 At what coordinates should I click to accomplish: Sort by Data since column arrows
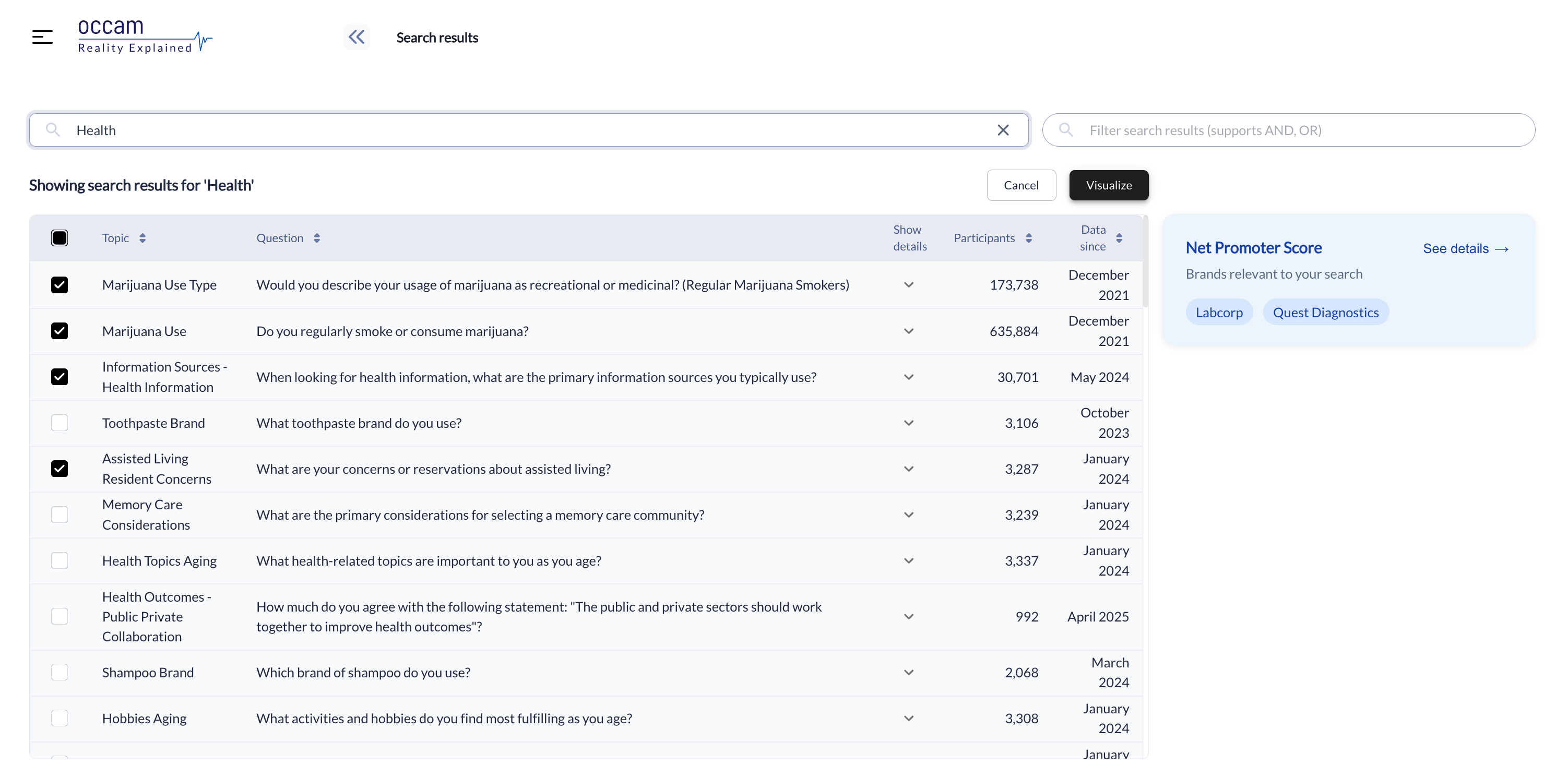pyautogui.click(x=1119, y=238)
